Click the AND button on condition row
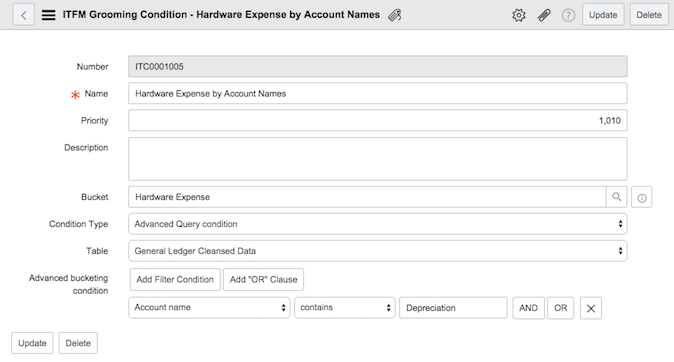Viewport: 674px width, 362px height. 528,308
